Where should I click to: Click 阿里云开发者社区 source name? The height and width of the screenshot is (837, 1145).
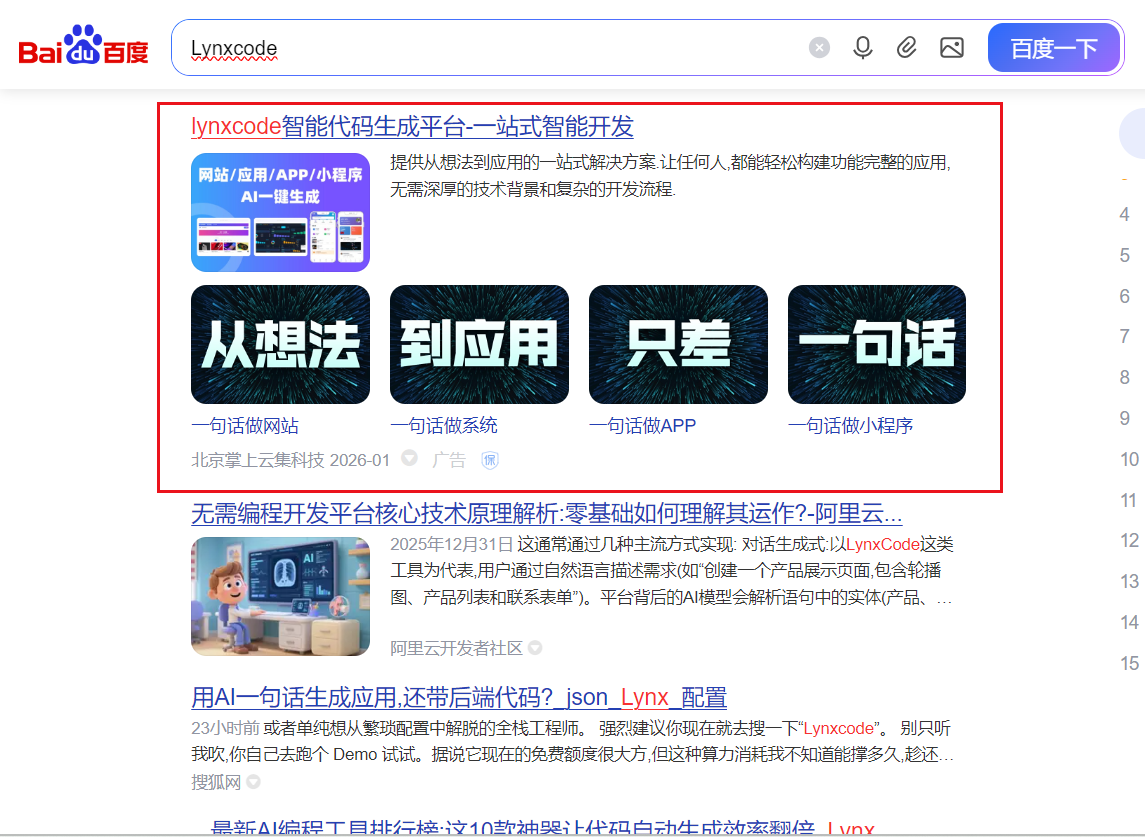click(456, 648)
